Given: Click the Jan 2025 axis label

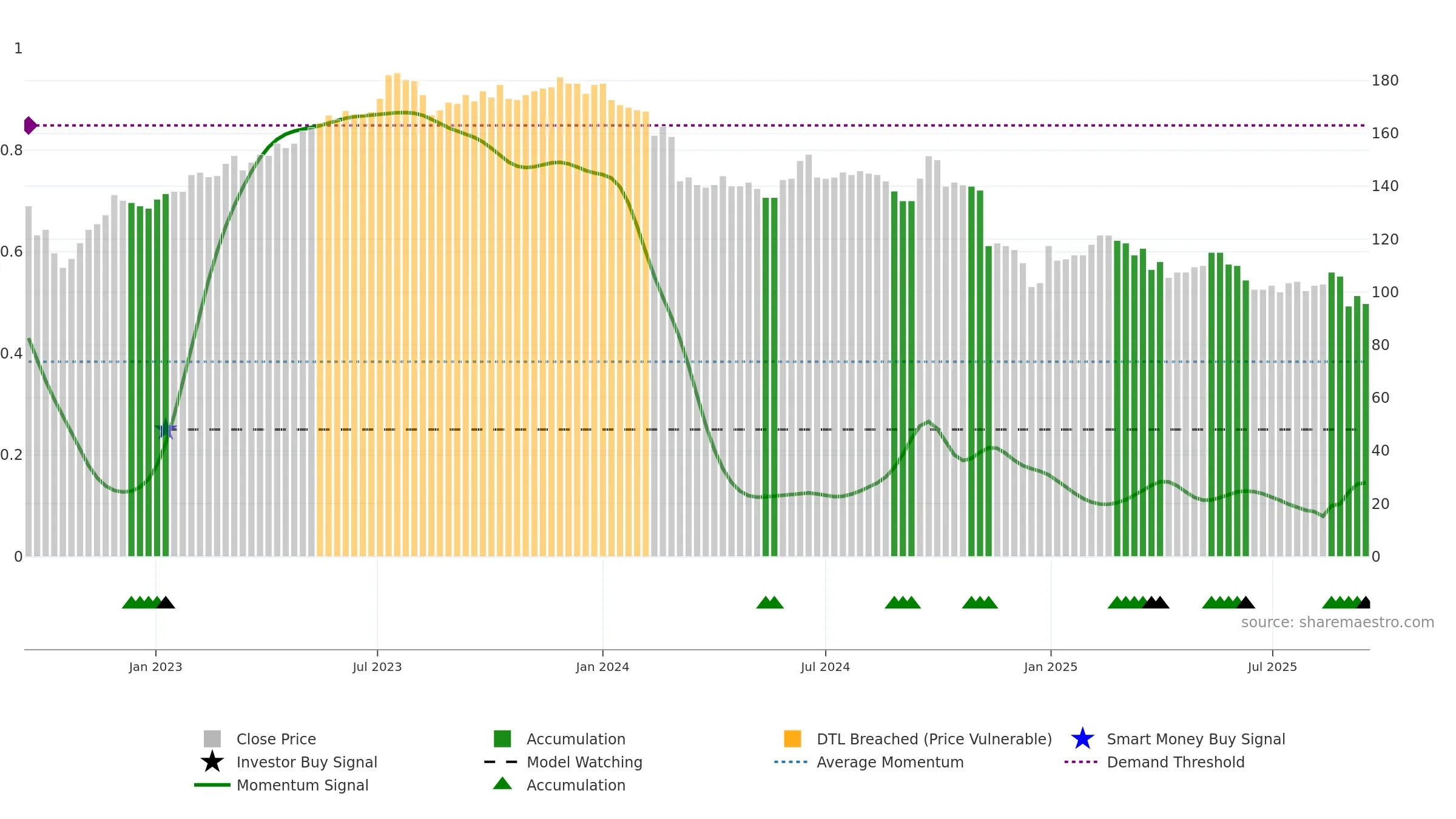Looking at the screenshot, I should click(1051, 667).
